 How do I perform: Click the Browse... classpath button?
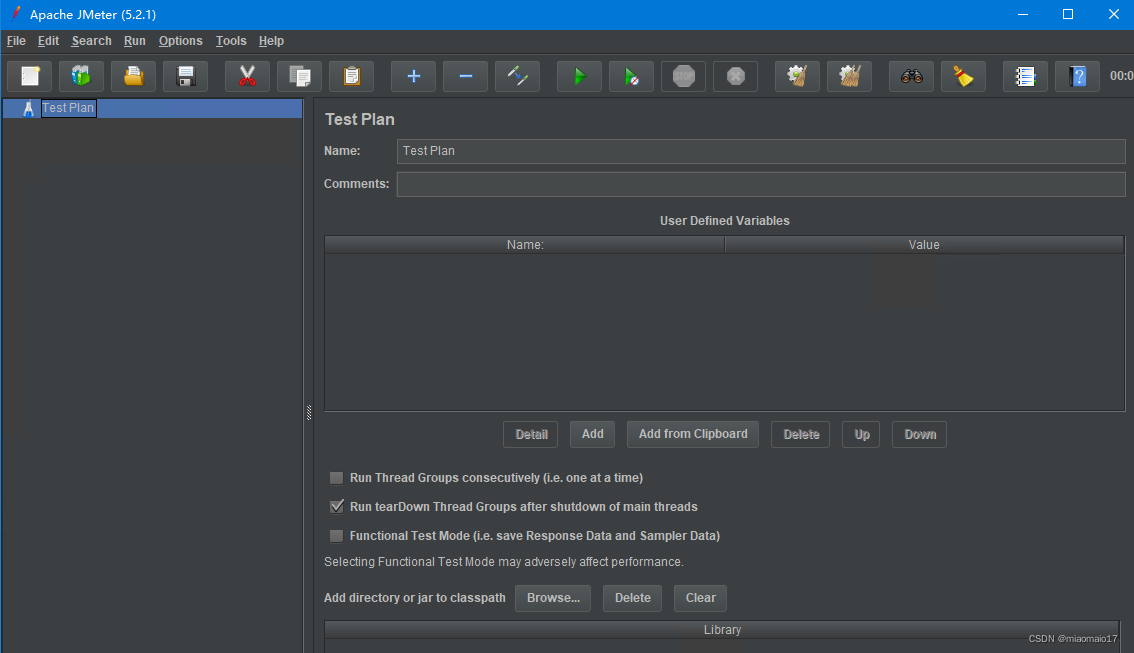(x=553, y=598)
